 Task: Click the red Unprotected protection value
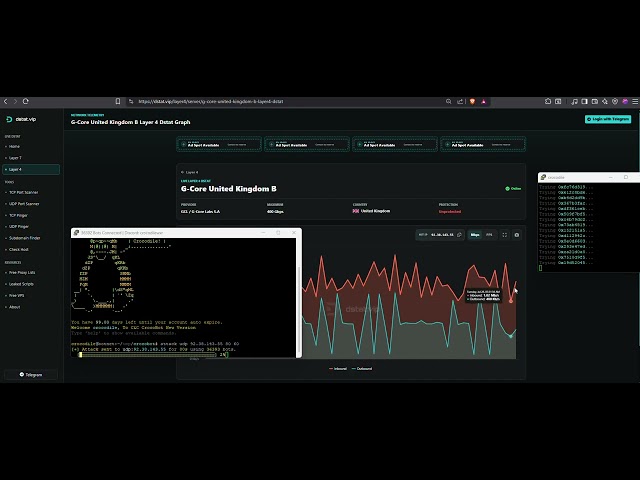coord(450,211)
